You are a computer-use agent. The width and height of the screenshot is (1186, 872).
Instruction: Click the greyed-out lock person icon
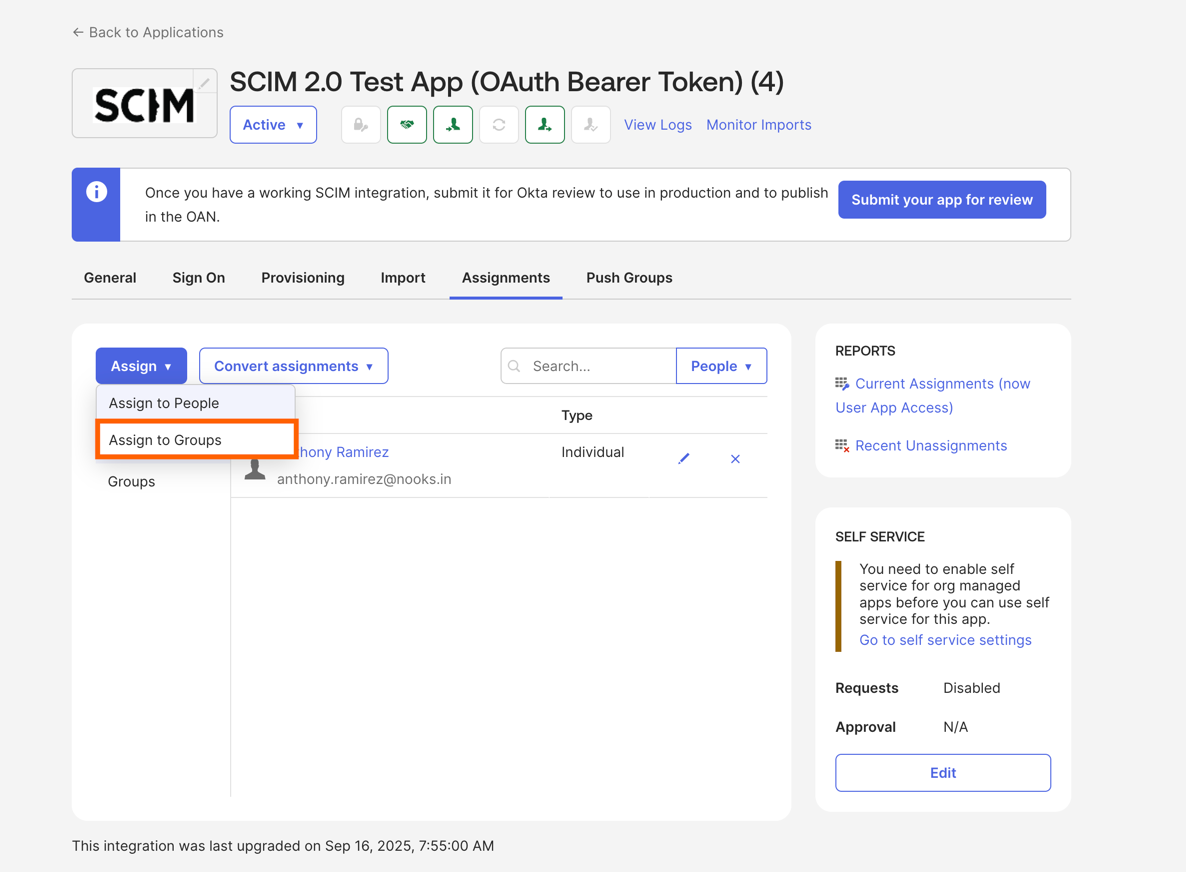(x=361, y=125)
